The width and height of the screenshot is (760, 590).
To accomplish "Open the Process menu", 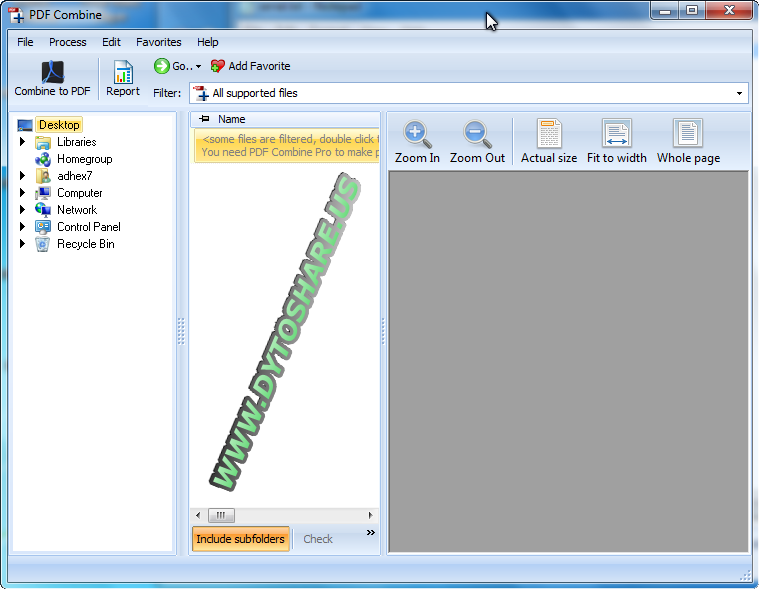I will point(67,42).
